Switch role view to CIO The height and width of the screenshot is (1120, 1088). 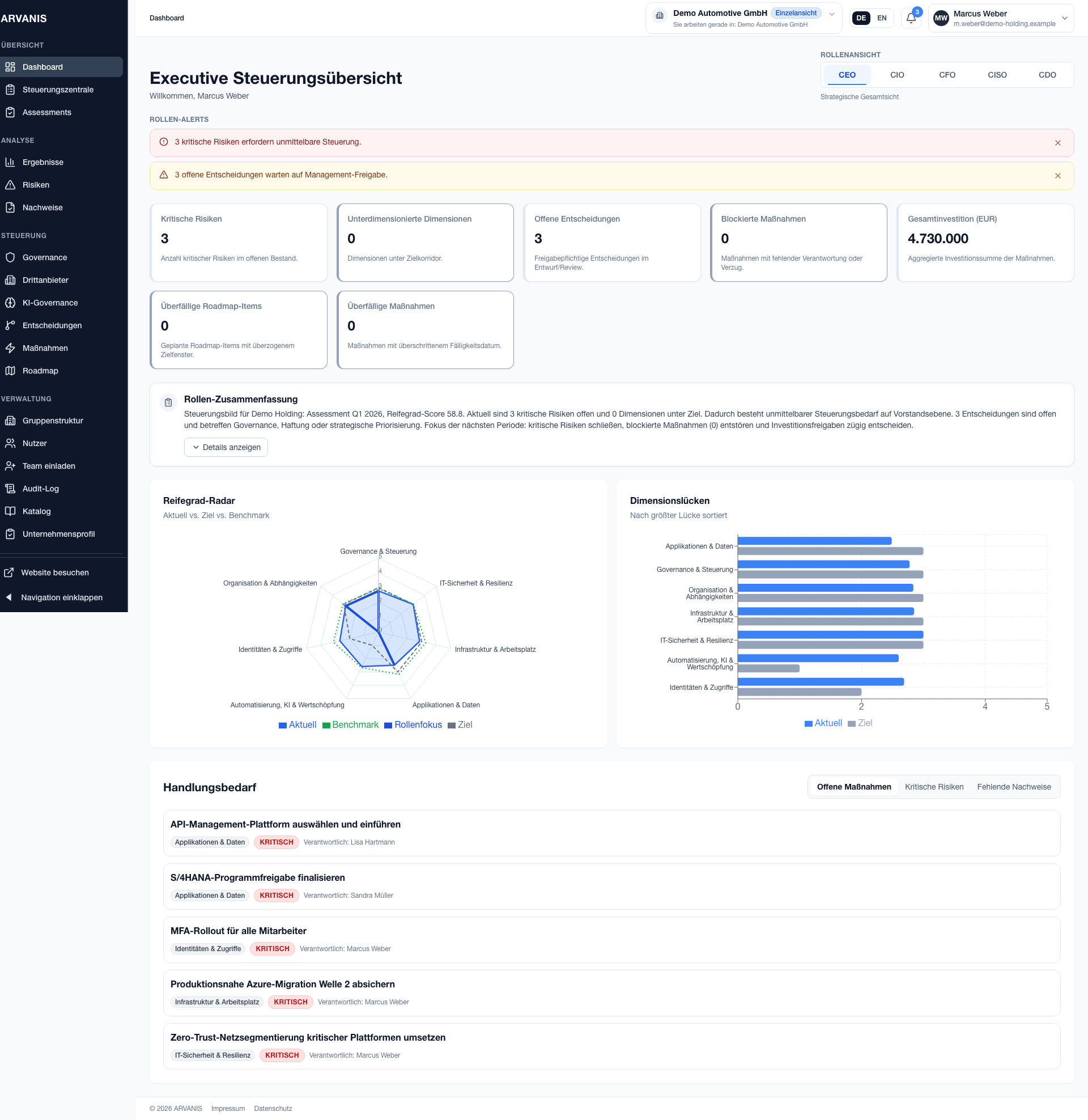point(896,75)
